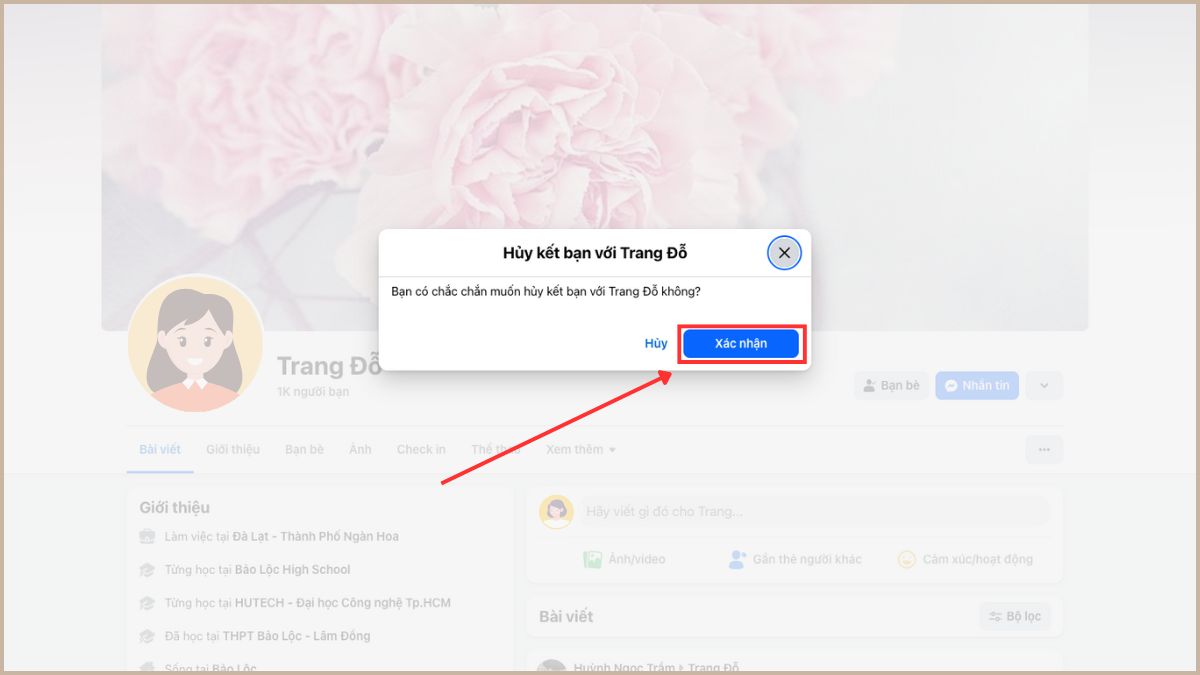This screenshot has height=675, width=1200.
Task: Open the Bạn bè tab
Action: pos(304,449)
